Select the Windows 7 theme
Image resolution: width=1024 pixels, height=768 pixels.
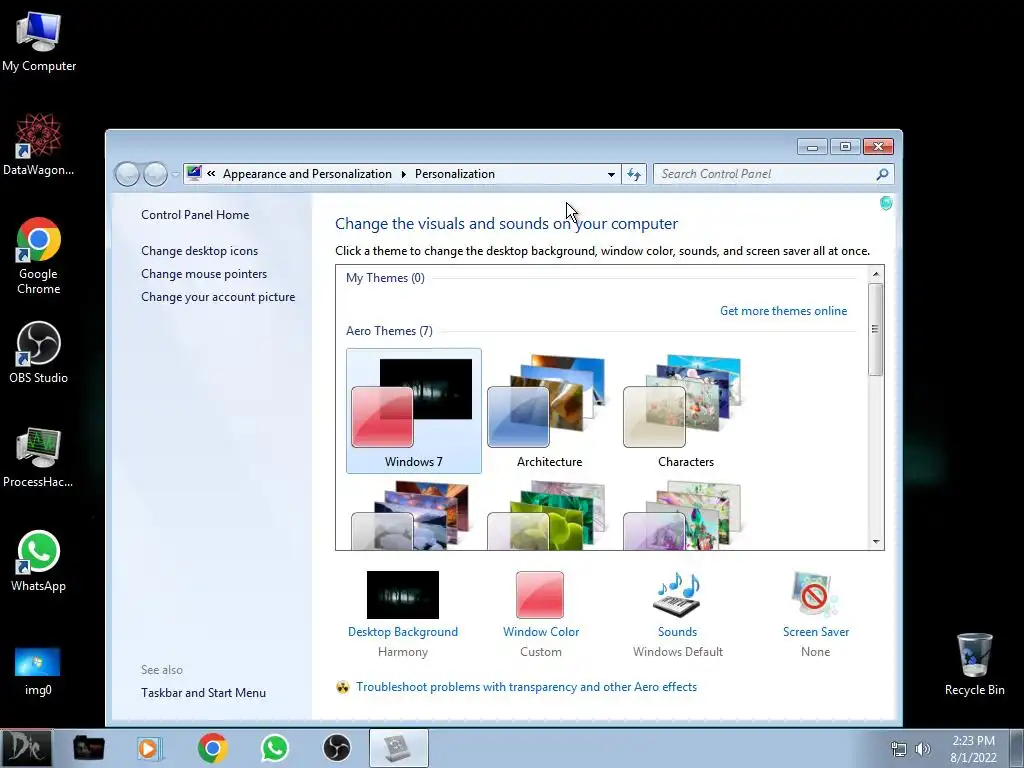coord(413,411)
